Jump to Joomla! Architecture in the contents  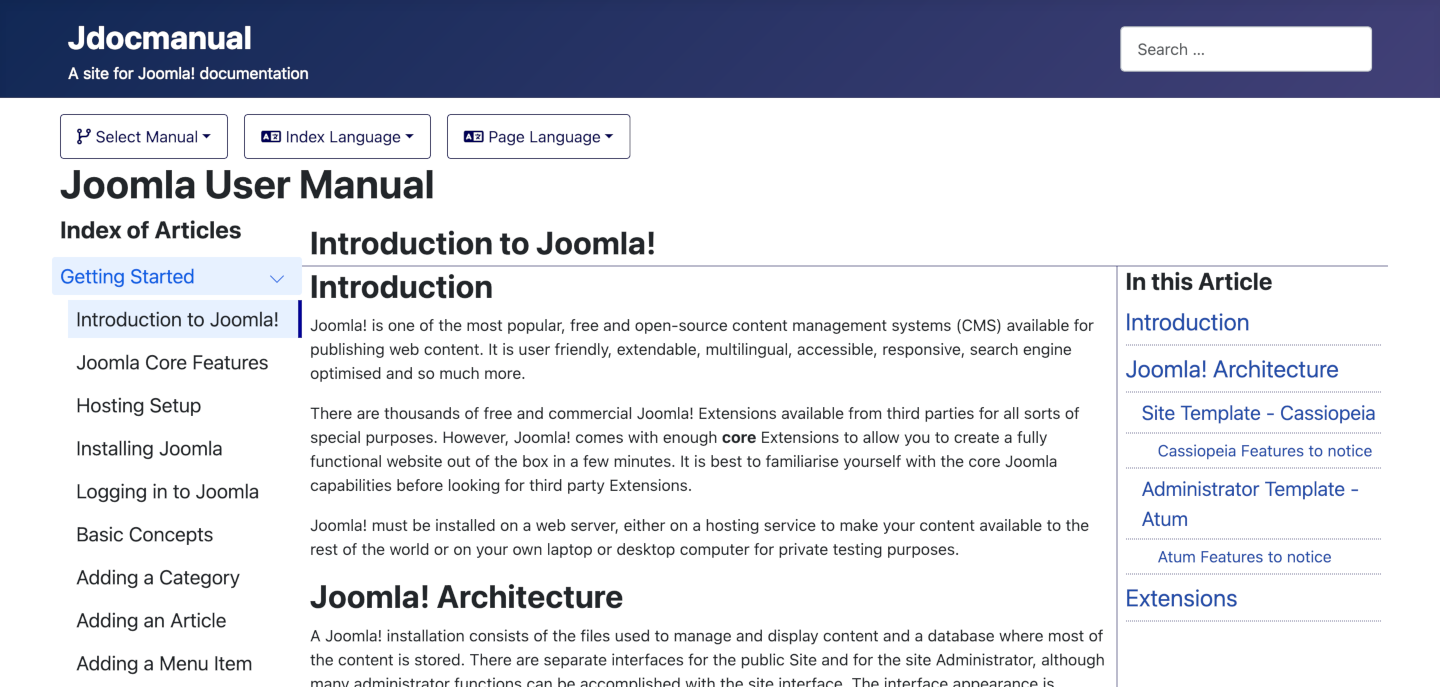point(1231,370)
